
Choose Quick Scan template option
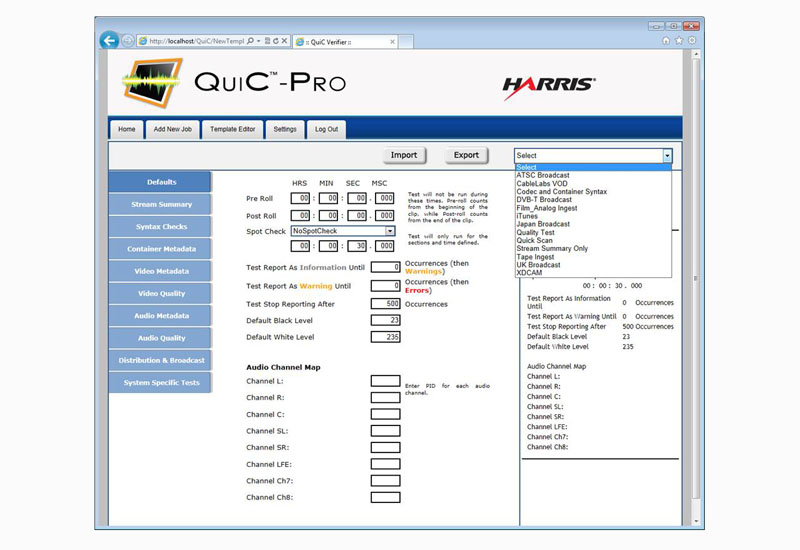click(x=593, y=240)
